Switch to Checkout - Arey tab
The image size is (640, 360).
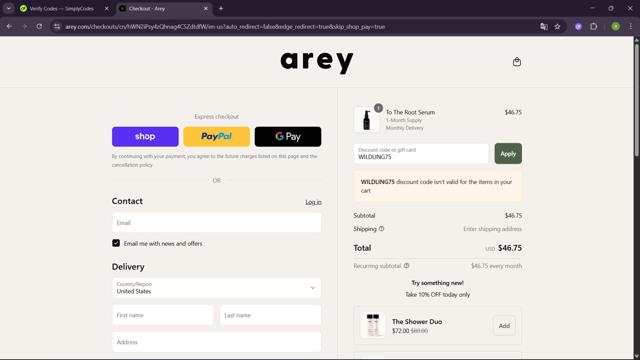coord(163,8)
